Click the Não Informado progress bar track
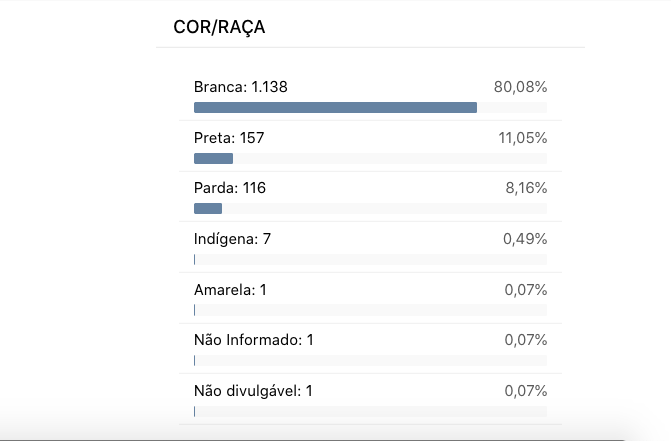 pyautogui.click(x=370, y=360)
